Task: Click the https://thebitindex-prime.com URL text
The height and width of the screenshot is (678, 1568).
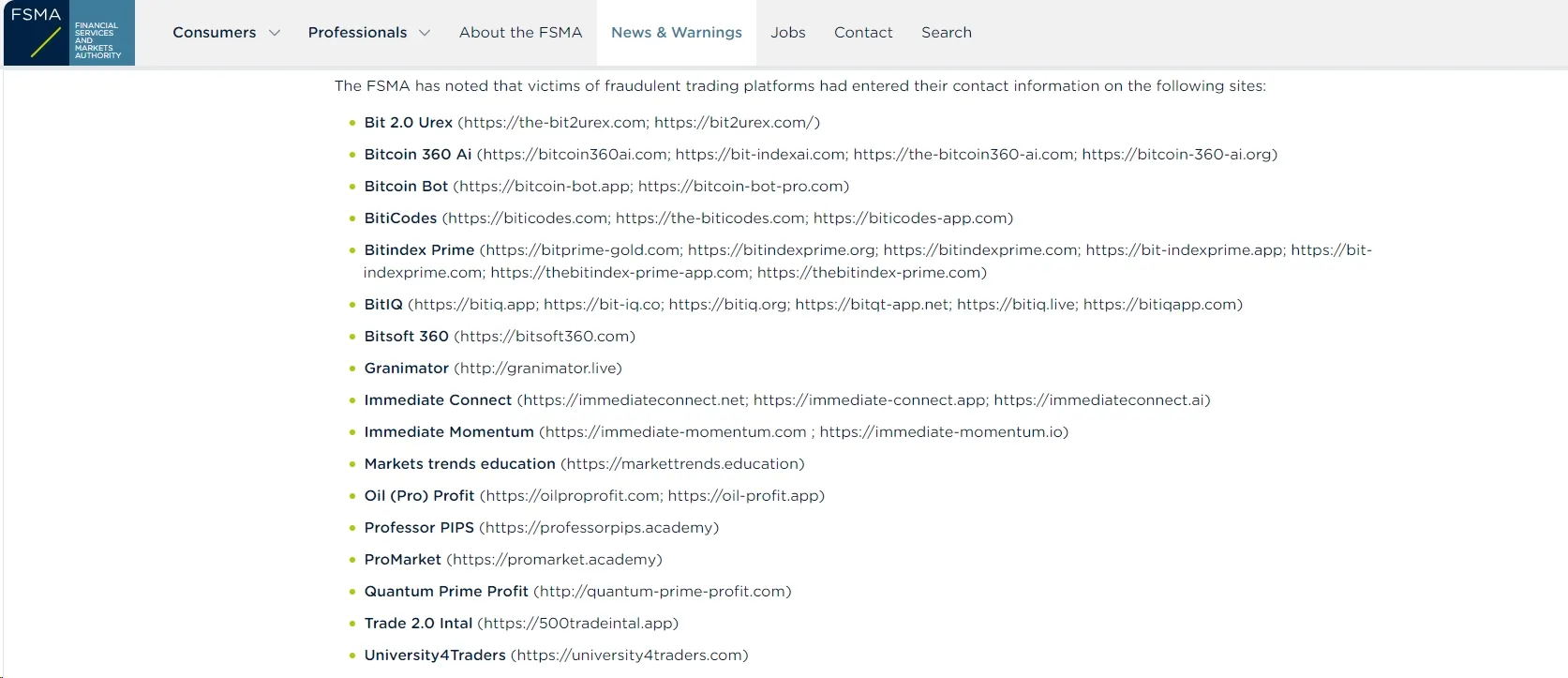Action: 870,273
